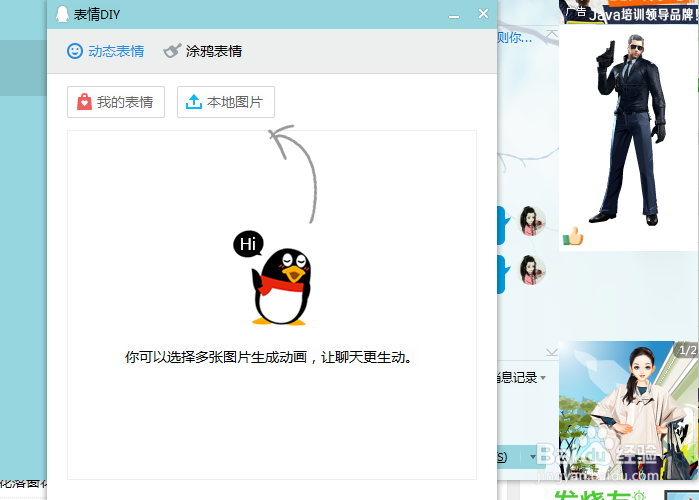The image size is (699, 500).
Task: Click the 1/2 page indicator on QQ show
Action: tap(687, 350)
